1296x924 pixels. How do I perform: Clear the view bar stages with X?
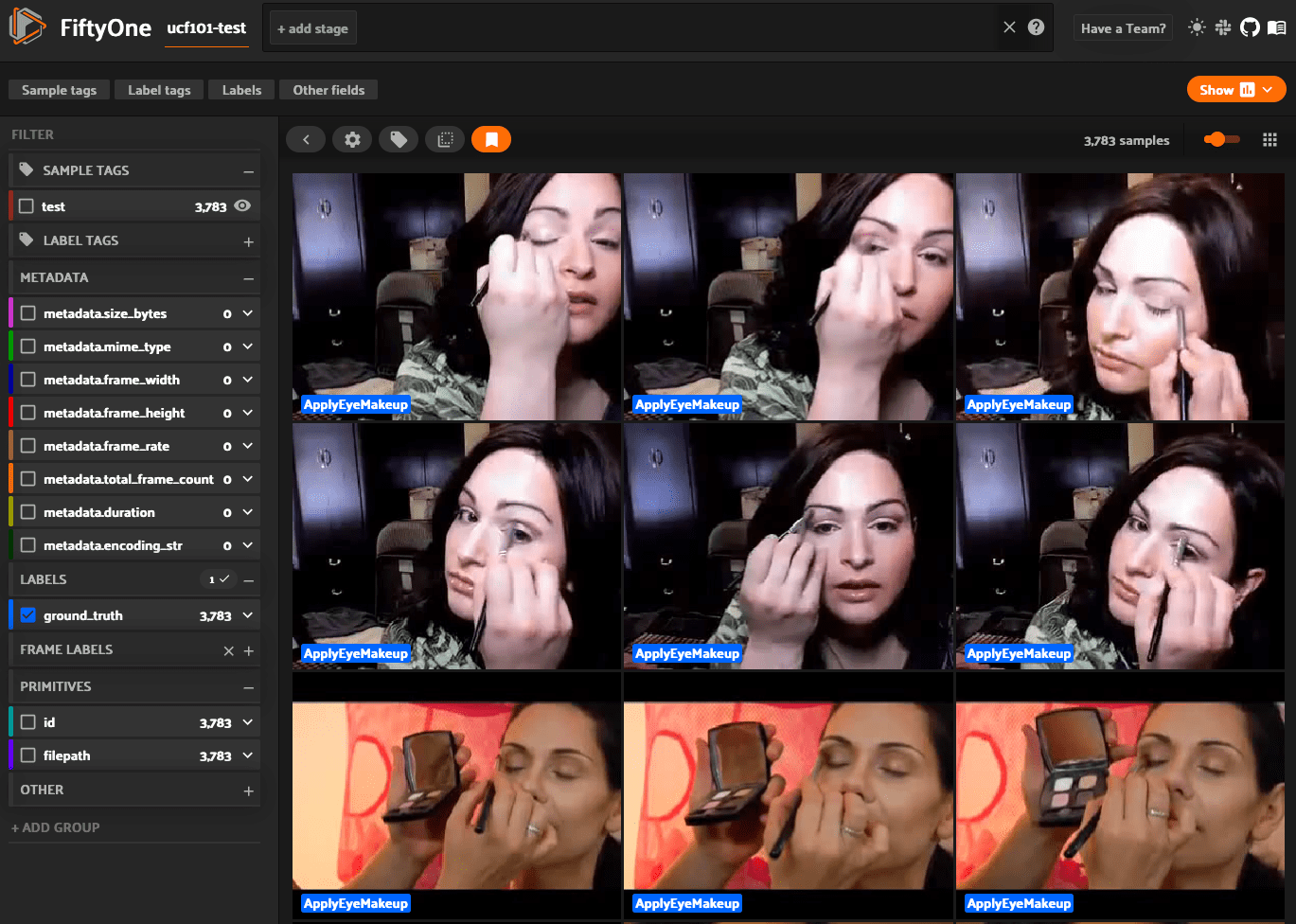1009,27
